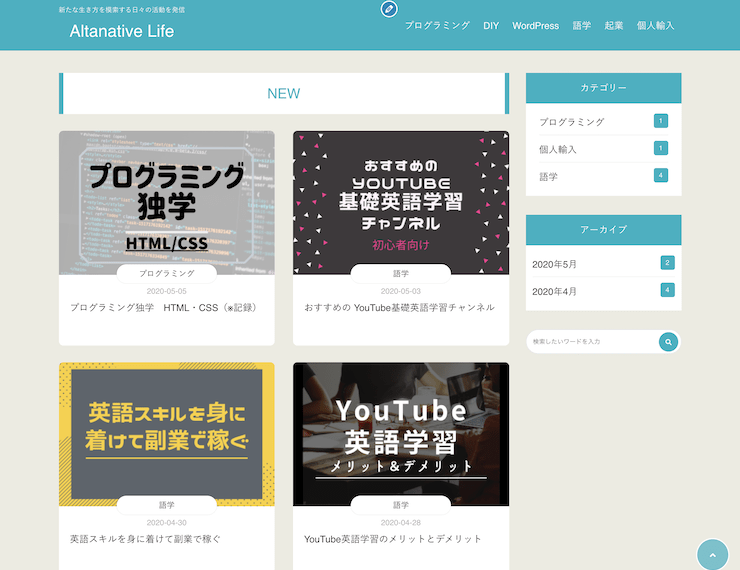View the 2020年5月 archive

(x=555, y=264)
